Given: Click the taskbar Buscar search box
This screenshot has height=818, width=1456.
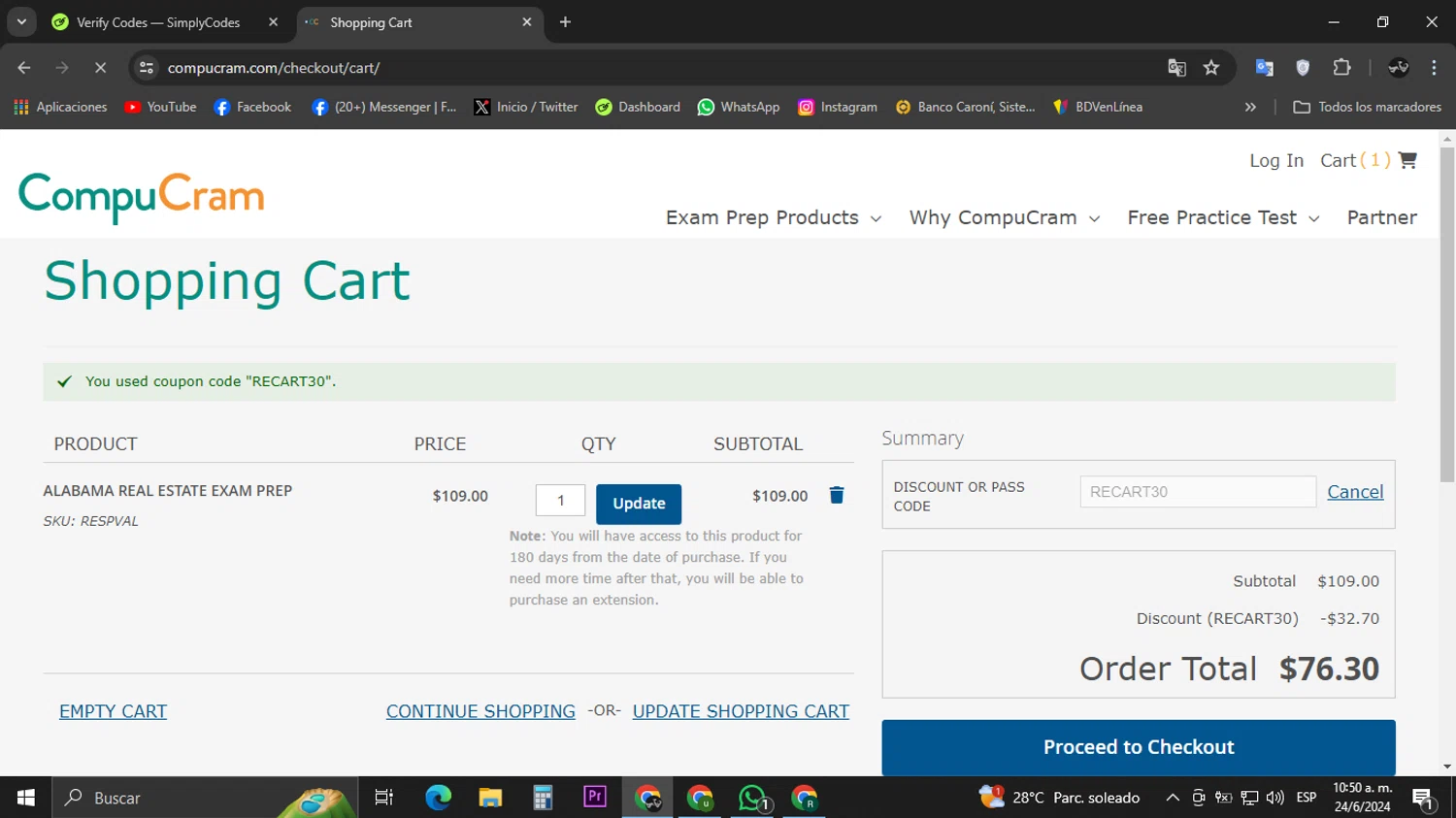Looking at the screenshot, I should pos(204,798).
